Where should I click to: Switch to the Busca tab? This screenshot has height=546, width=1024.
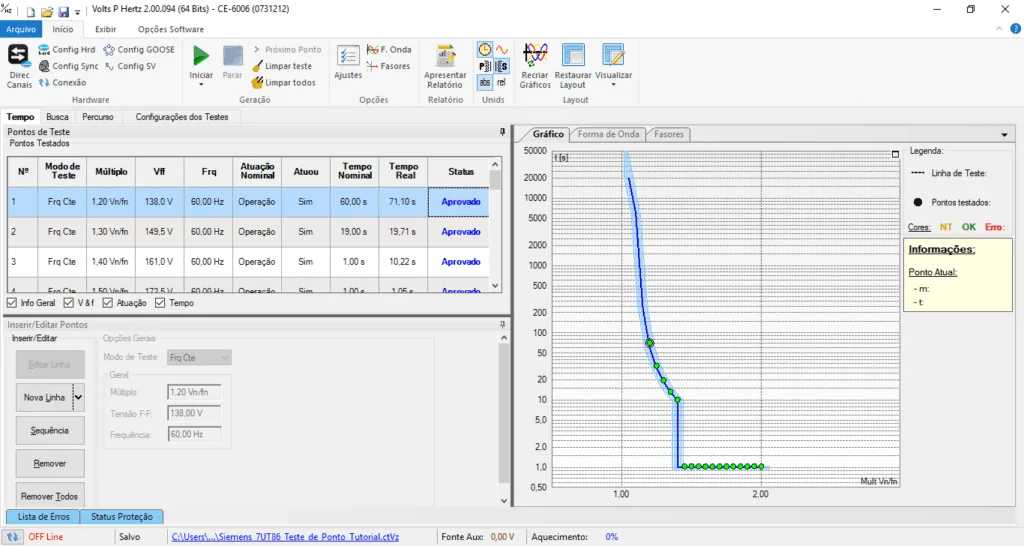coord(57,117)
